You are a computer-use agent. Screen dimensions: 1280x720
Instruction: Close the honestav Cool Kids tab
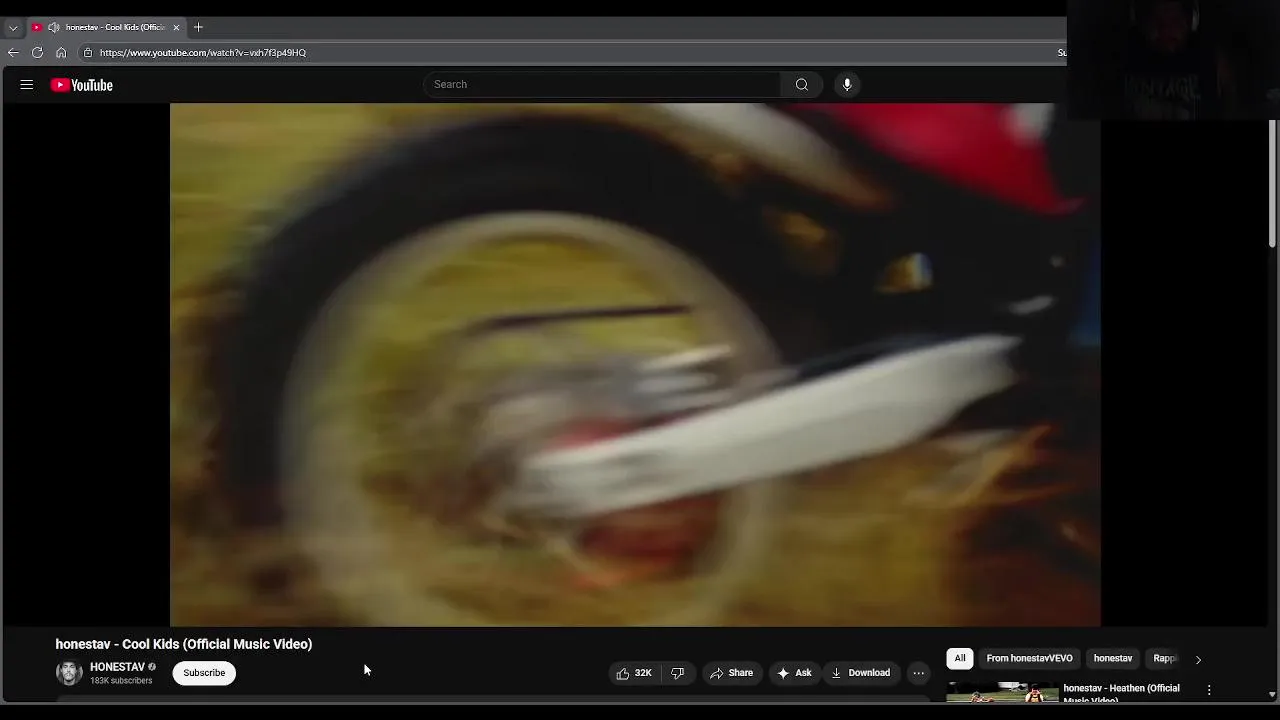[x=176, y=27]
